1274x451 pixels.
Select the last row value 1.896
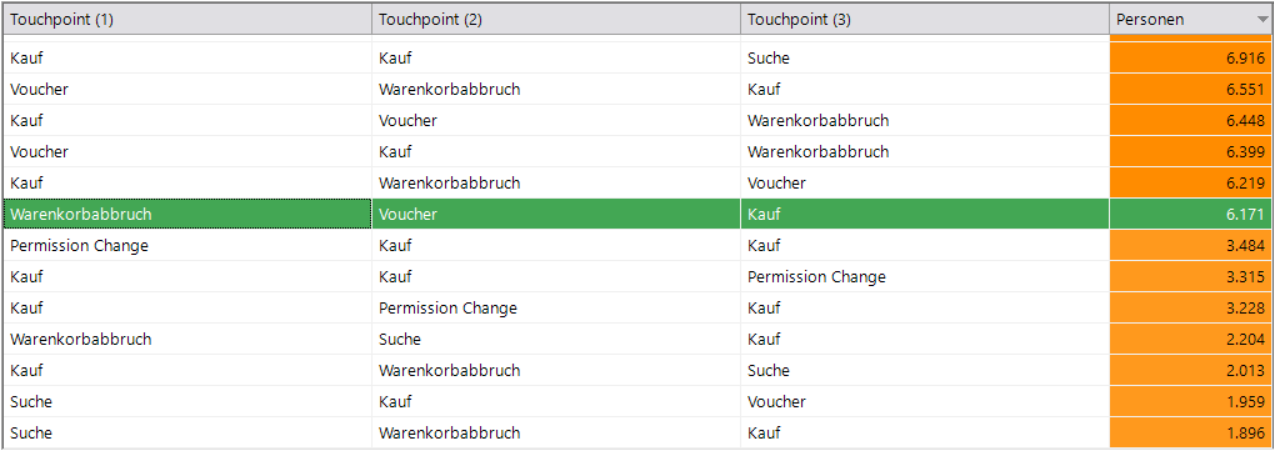(1191, 433)
